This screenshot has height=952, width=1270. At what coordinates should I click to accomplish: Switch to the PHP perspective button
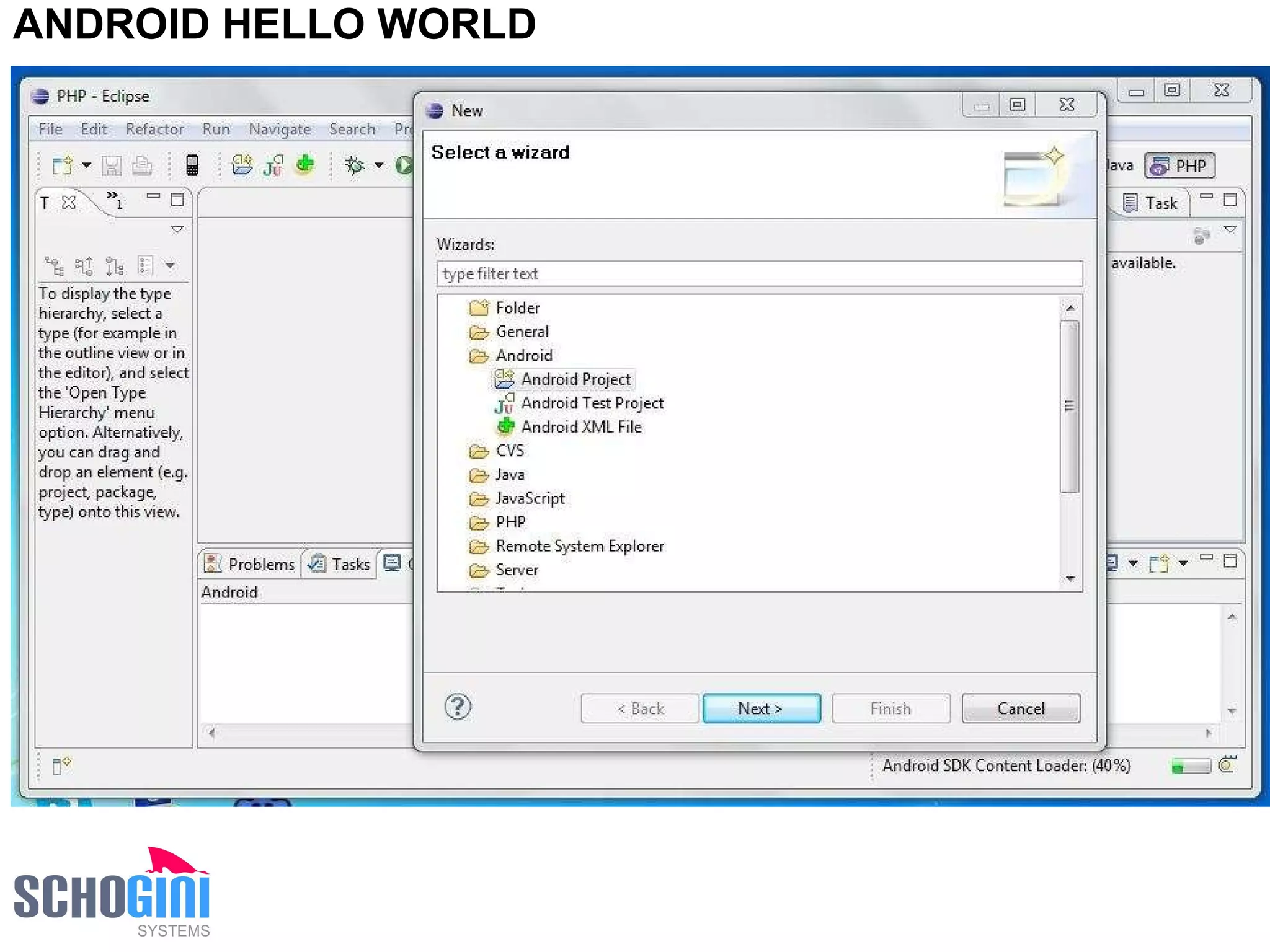click(1179, 165)
